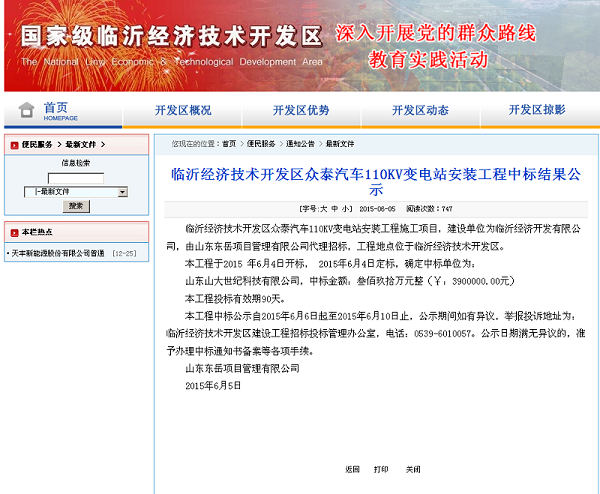Click the 返回 link below the article
600x494 pixels.
pyautogui.click(x=352, y=469)
